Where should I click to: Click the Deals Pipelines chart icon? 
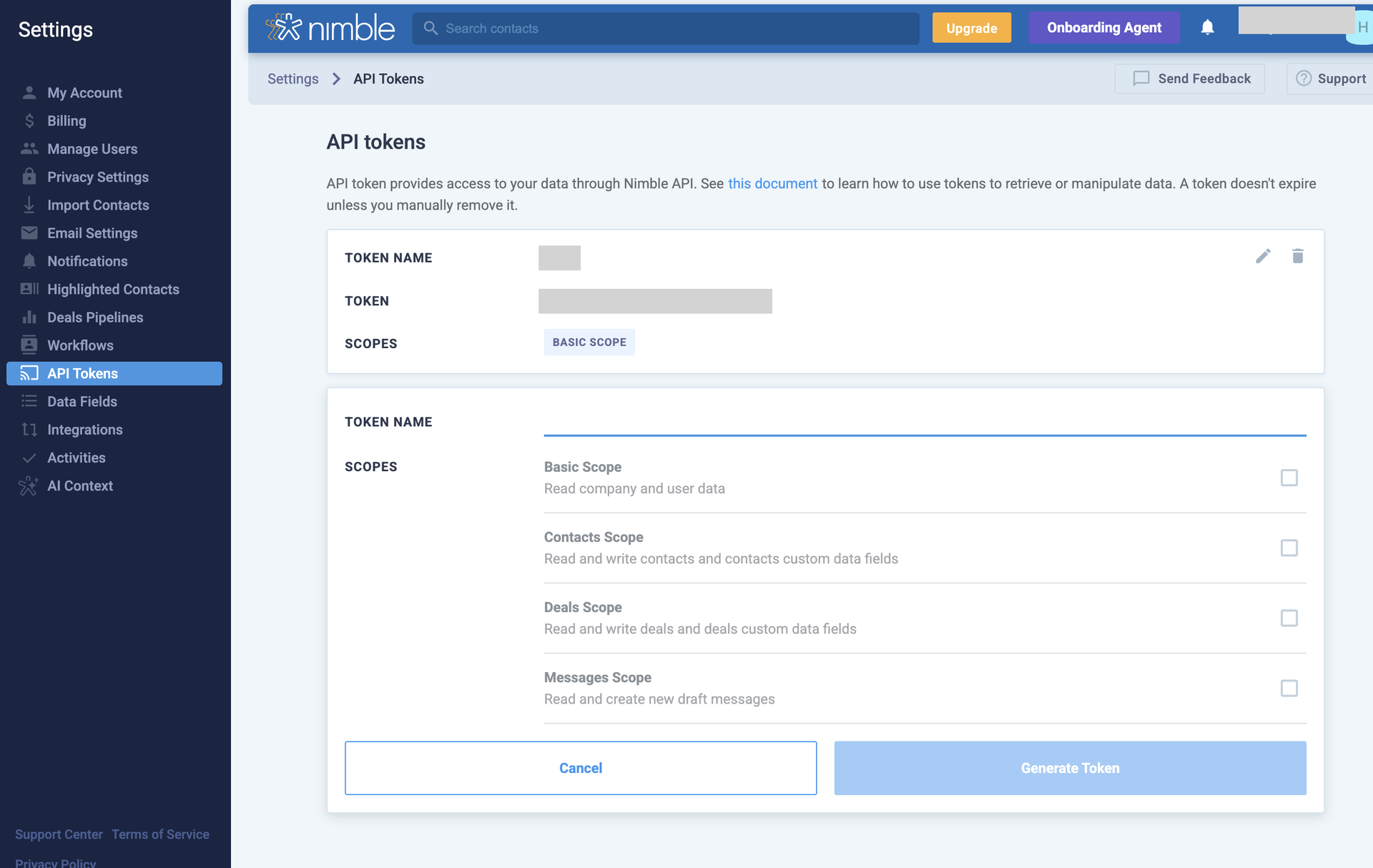(29, 317)
